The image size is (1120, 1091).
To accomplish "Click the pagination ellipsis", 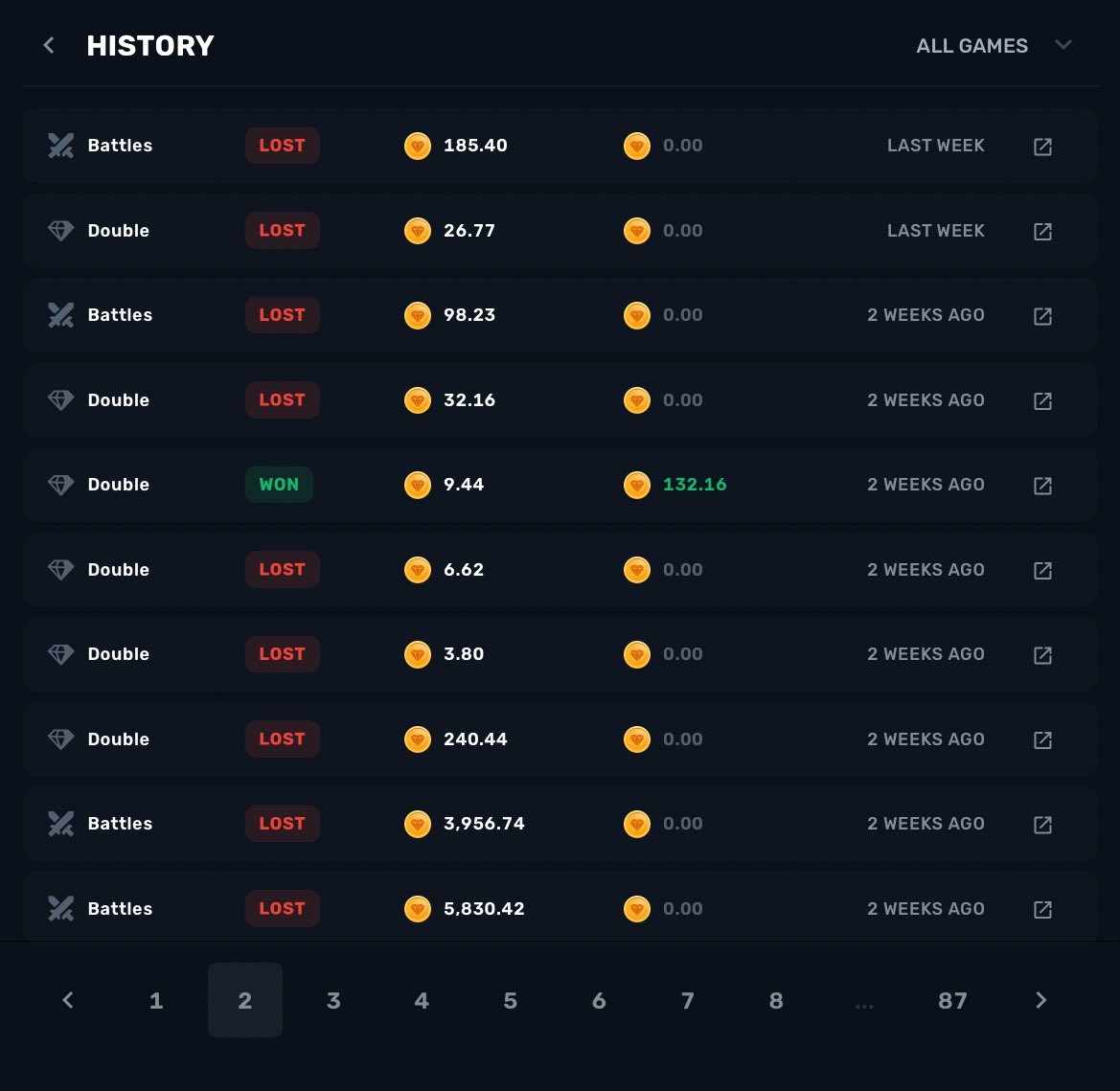I will (864, 1006).
